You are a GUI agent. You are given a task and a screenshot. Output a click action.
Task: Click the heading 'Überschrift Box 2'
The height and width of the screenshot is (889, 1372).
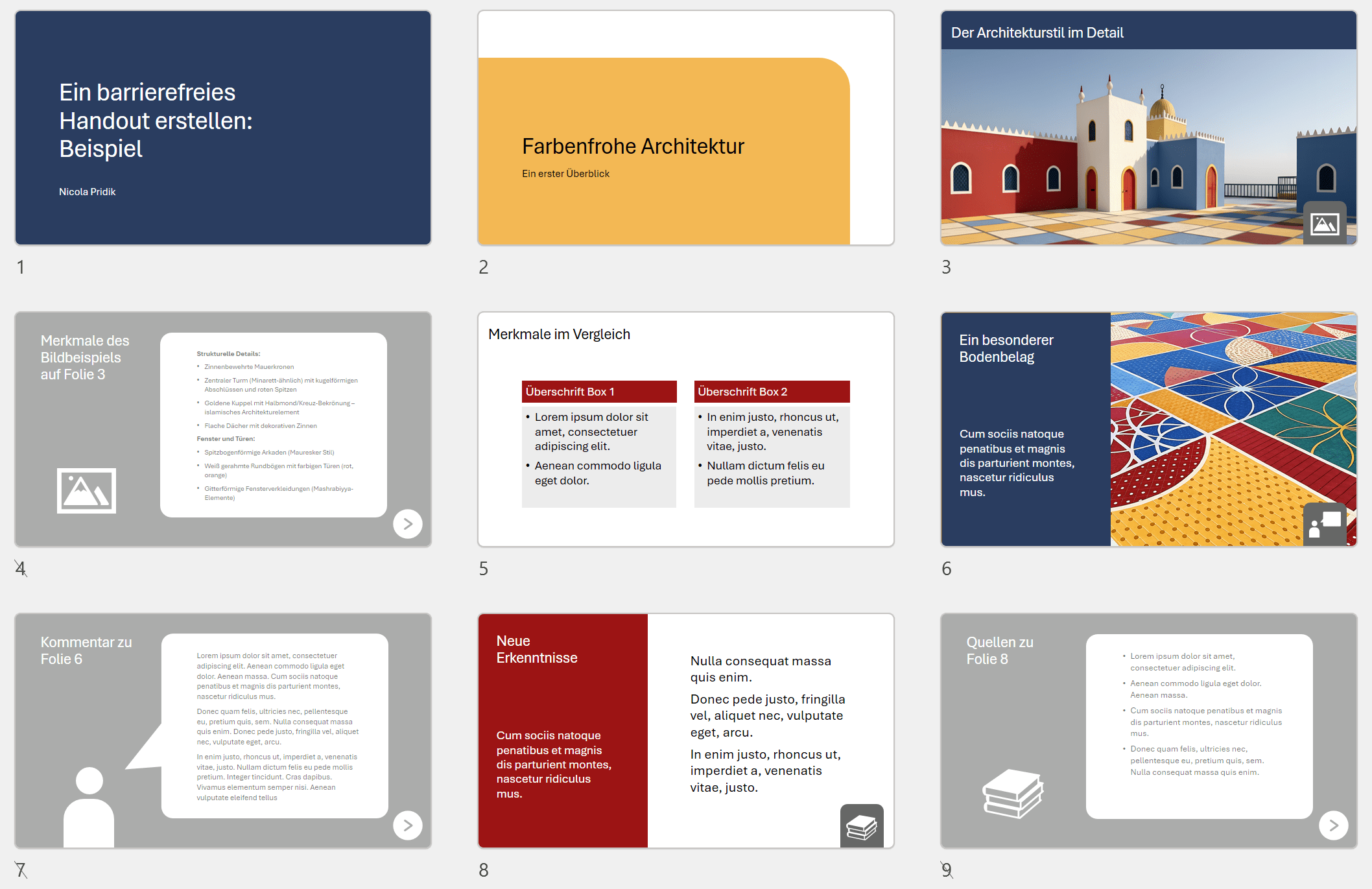(772, 392)
